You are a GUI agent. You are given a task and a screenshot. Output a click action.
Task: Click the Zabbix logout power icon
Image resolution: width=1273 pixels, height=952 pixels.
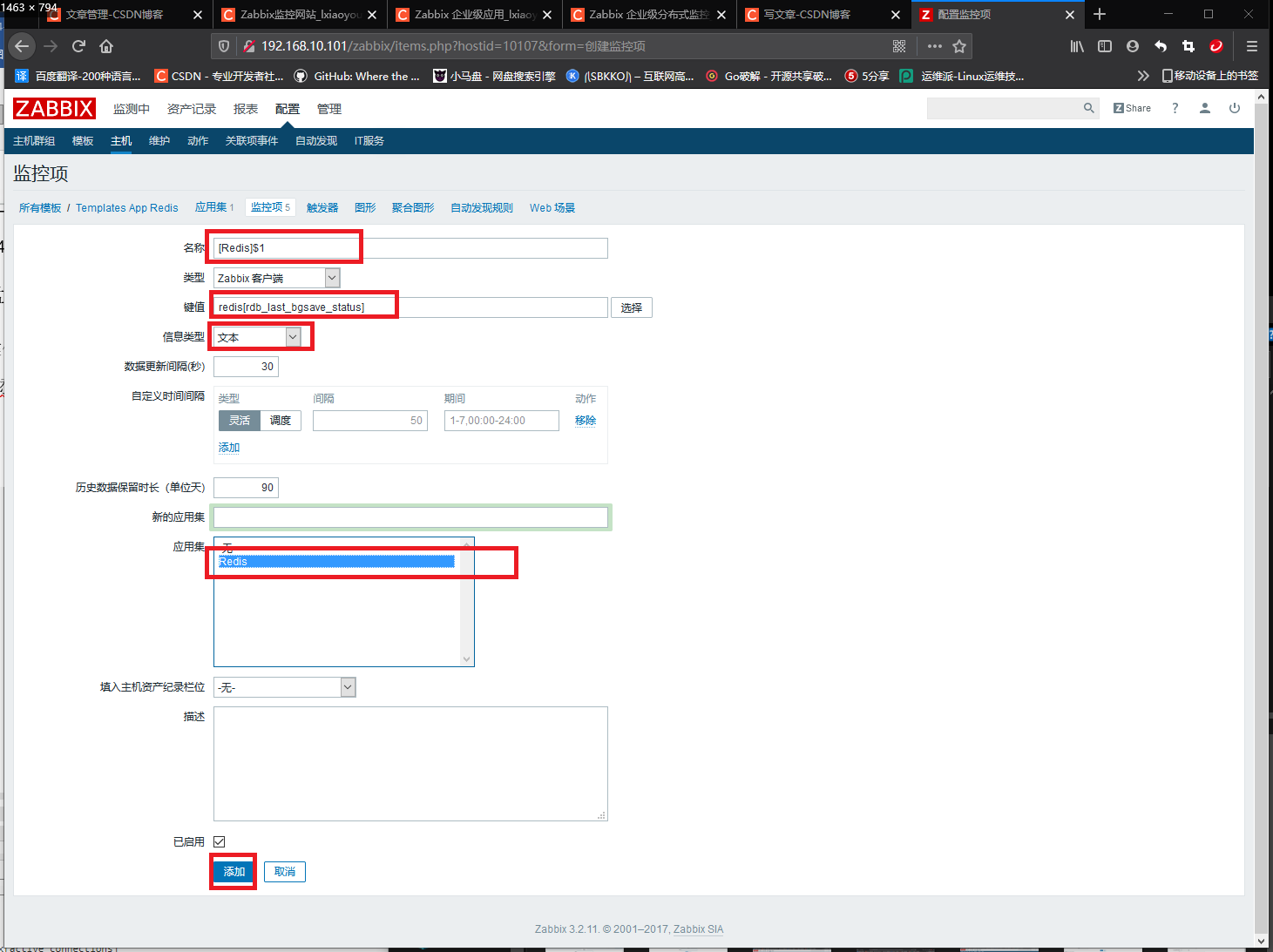coord(1235,108)
